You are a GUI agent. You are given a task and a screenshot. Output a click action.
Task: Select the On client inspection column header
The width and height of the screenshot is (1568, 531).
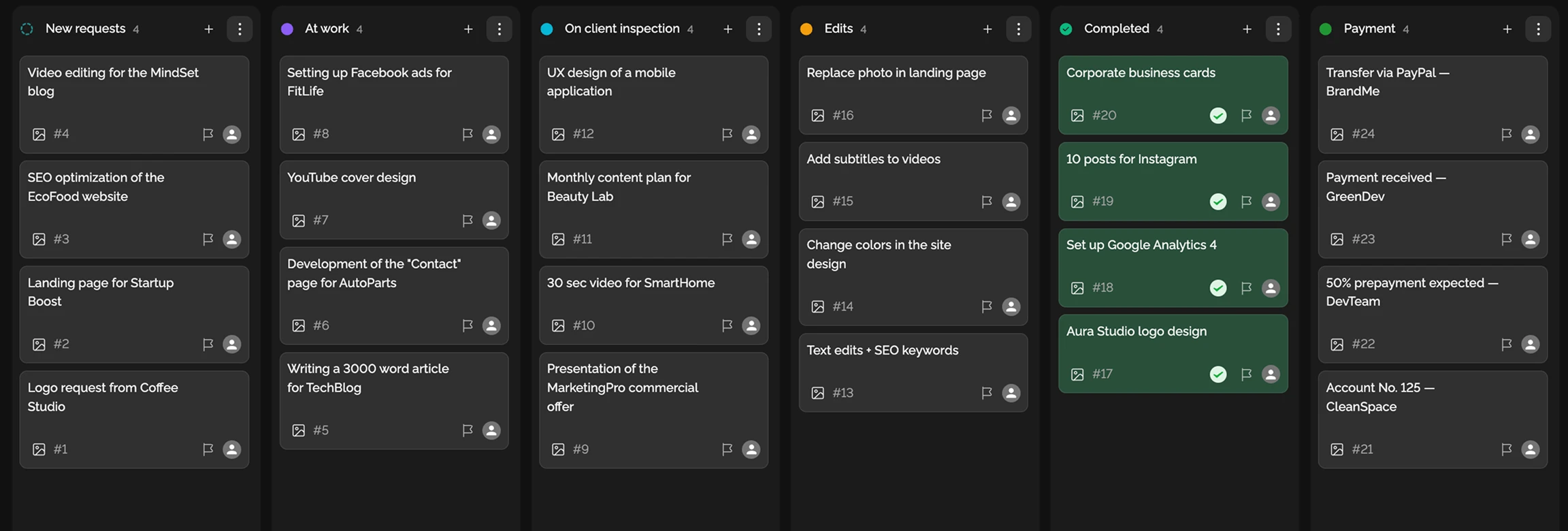[x=621, y=29]
